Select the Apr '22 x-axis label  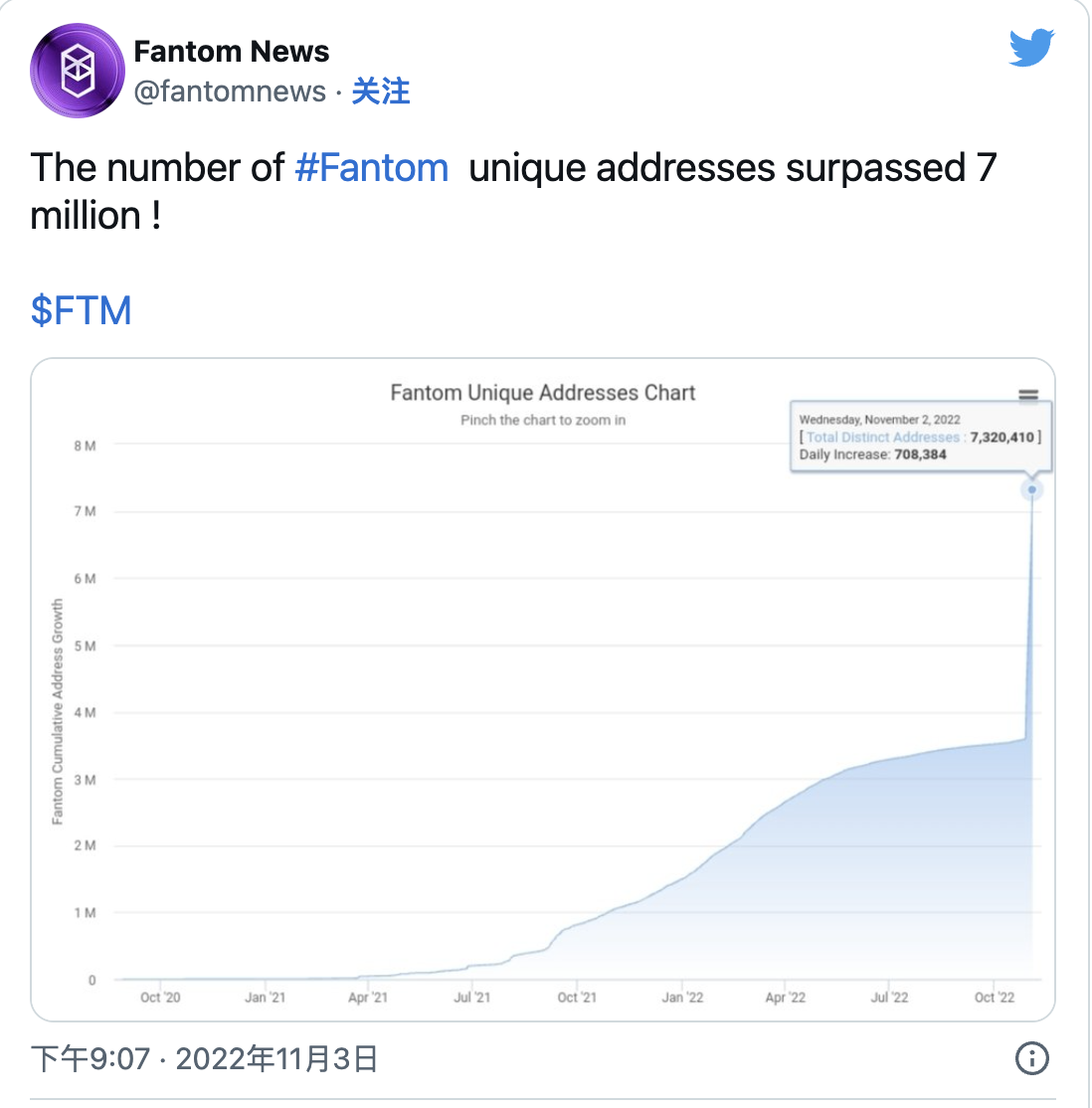[786, 998]
